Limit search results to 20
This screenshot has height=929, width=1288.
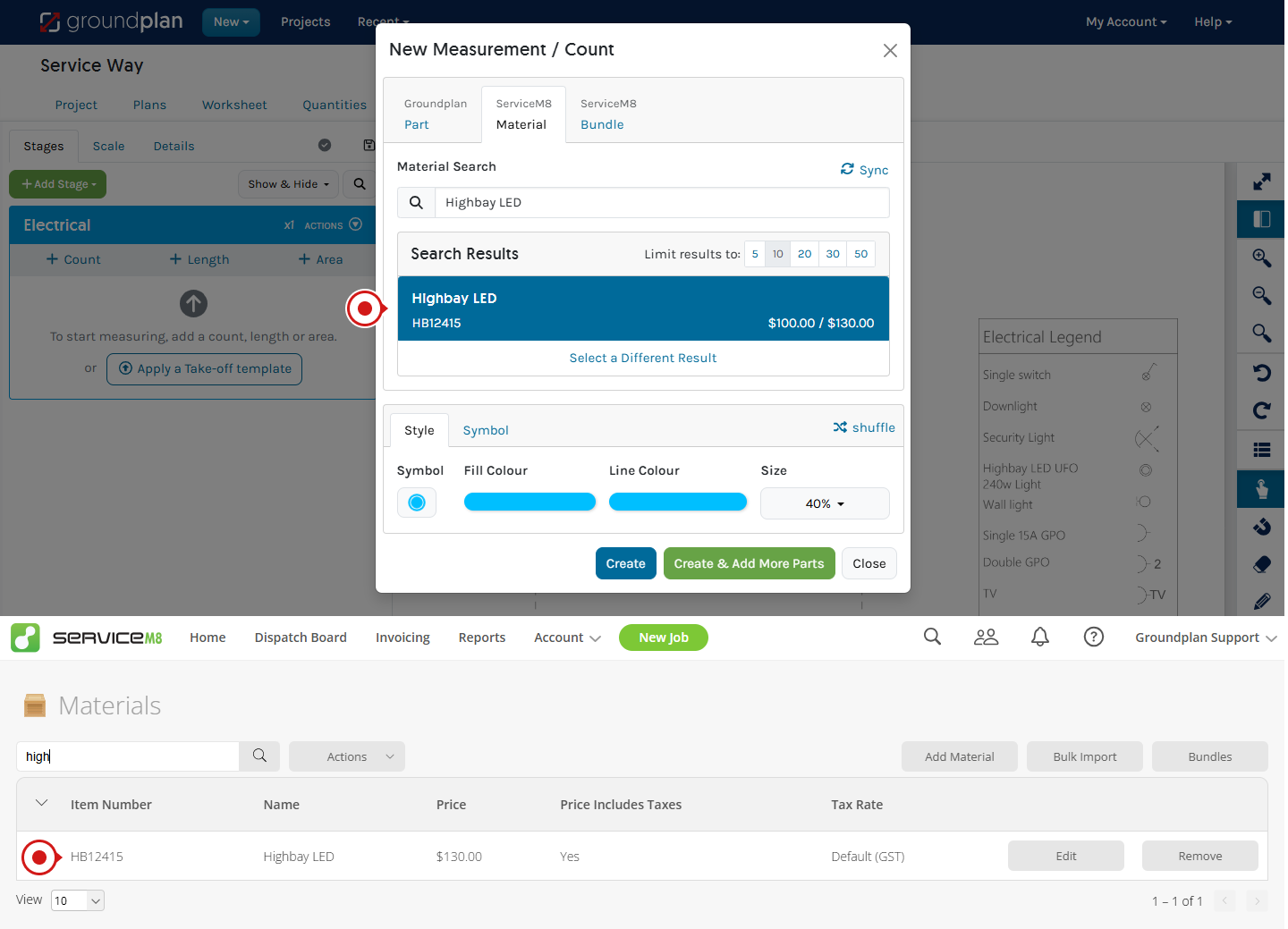point(805,254)
